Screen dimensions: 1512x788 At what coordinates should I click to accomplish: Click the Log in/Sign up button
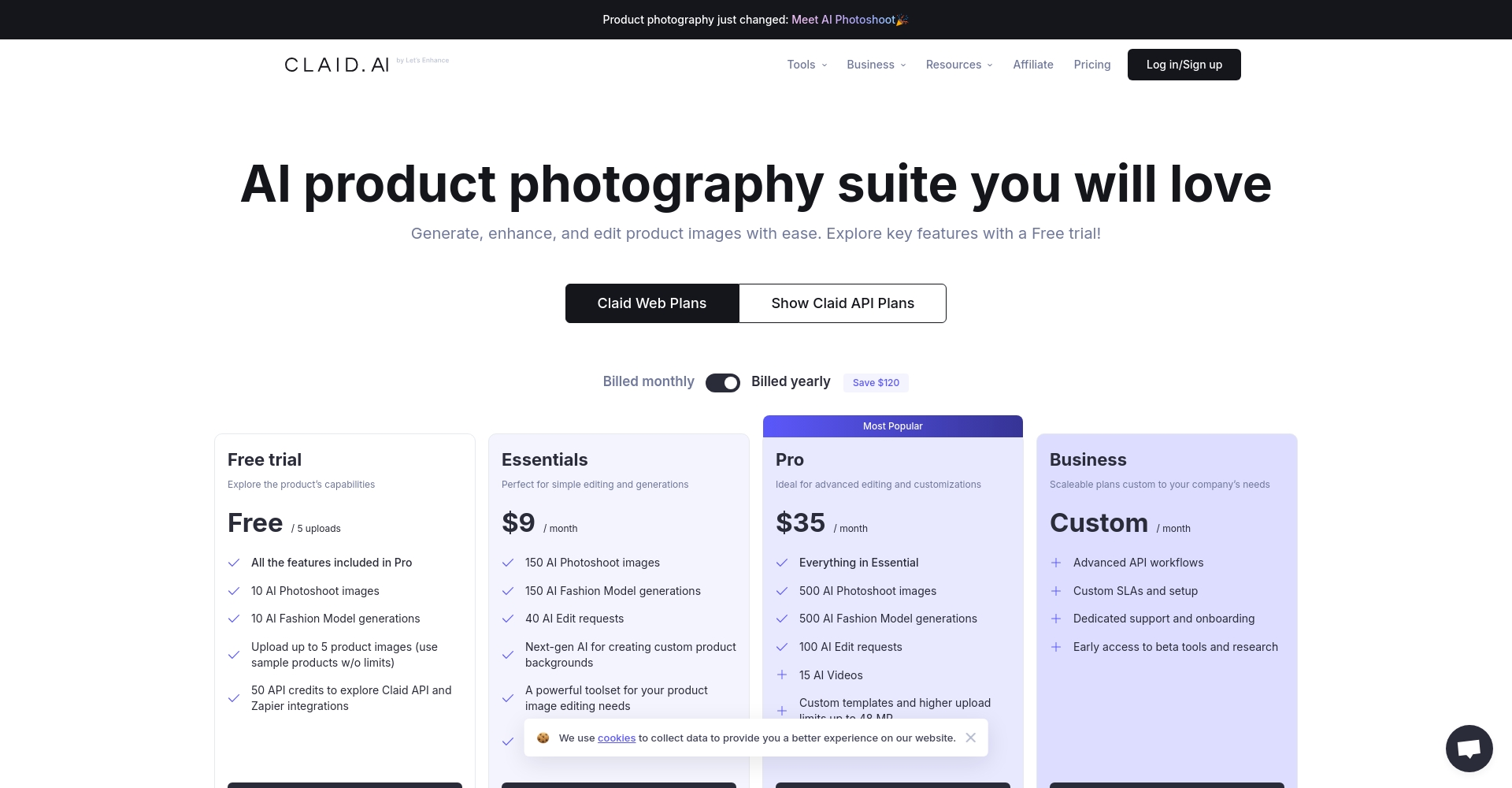[x=1184, y=64]
